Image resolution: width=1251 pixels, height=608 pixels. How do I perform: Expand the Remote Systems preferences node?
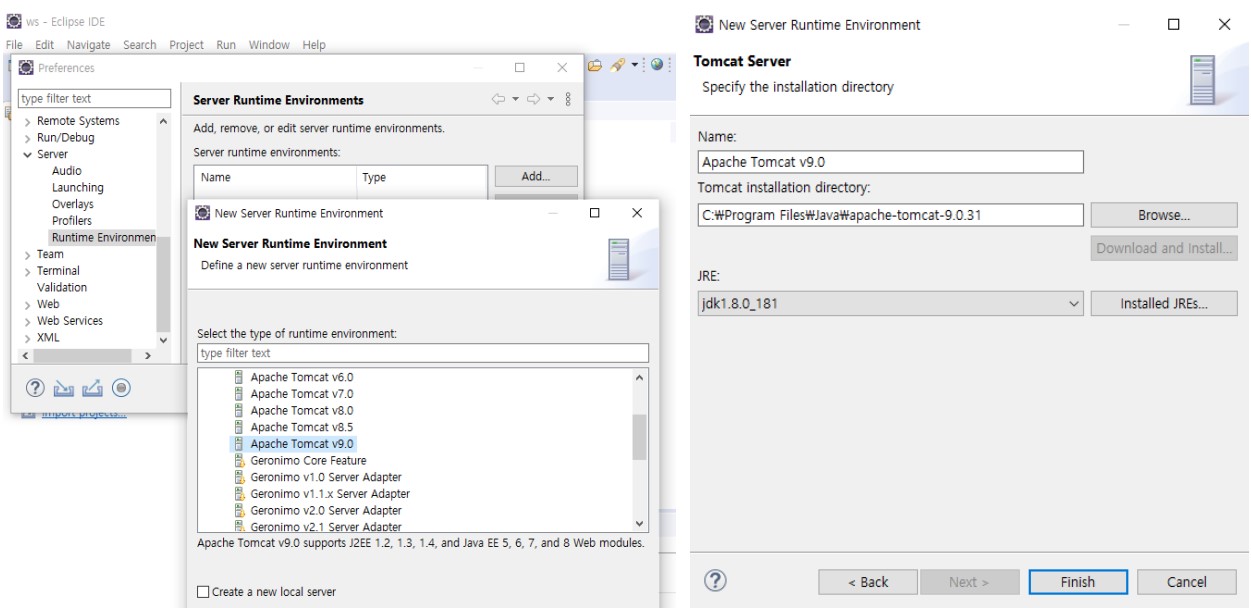click(27, 121)
